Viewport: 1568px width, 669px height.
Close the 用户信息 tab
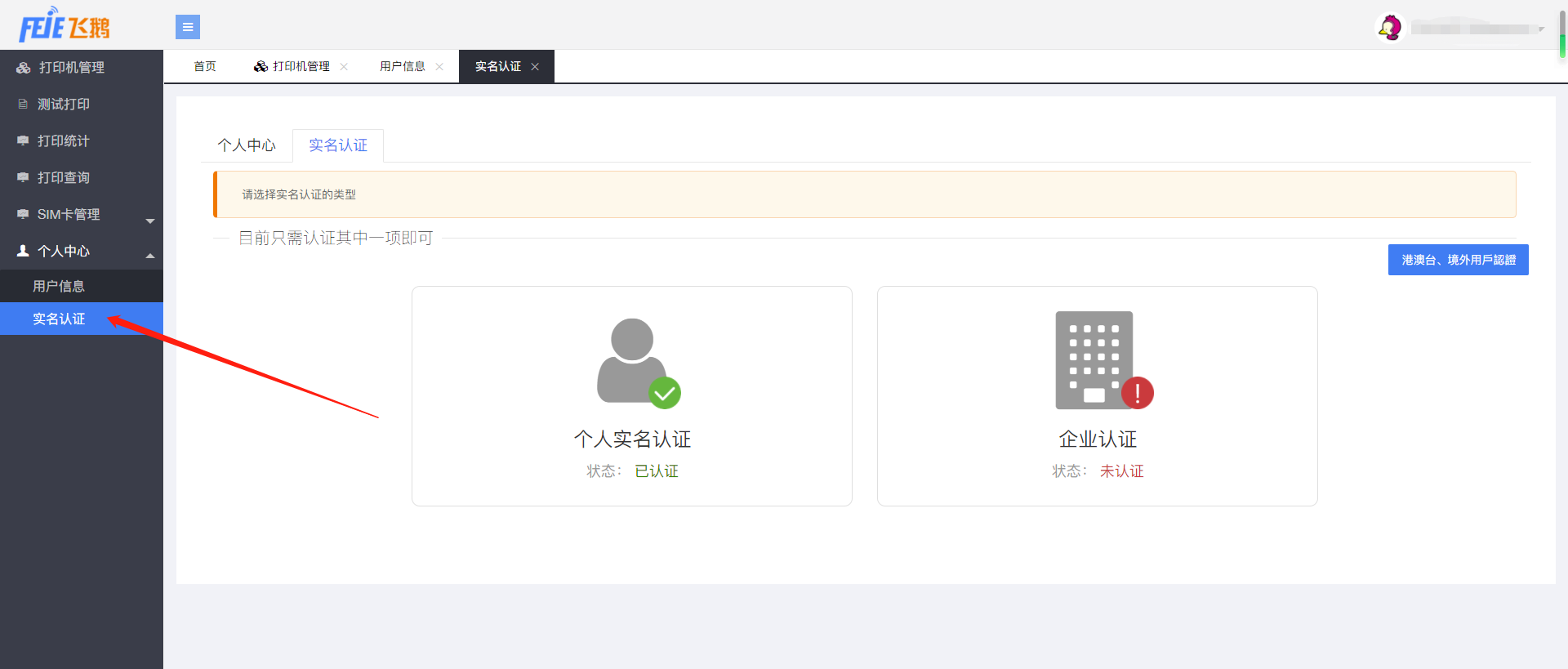pos(439,67)
